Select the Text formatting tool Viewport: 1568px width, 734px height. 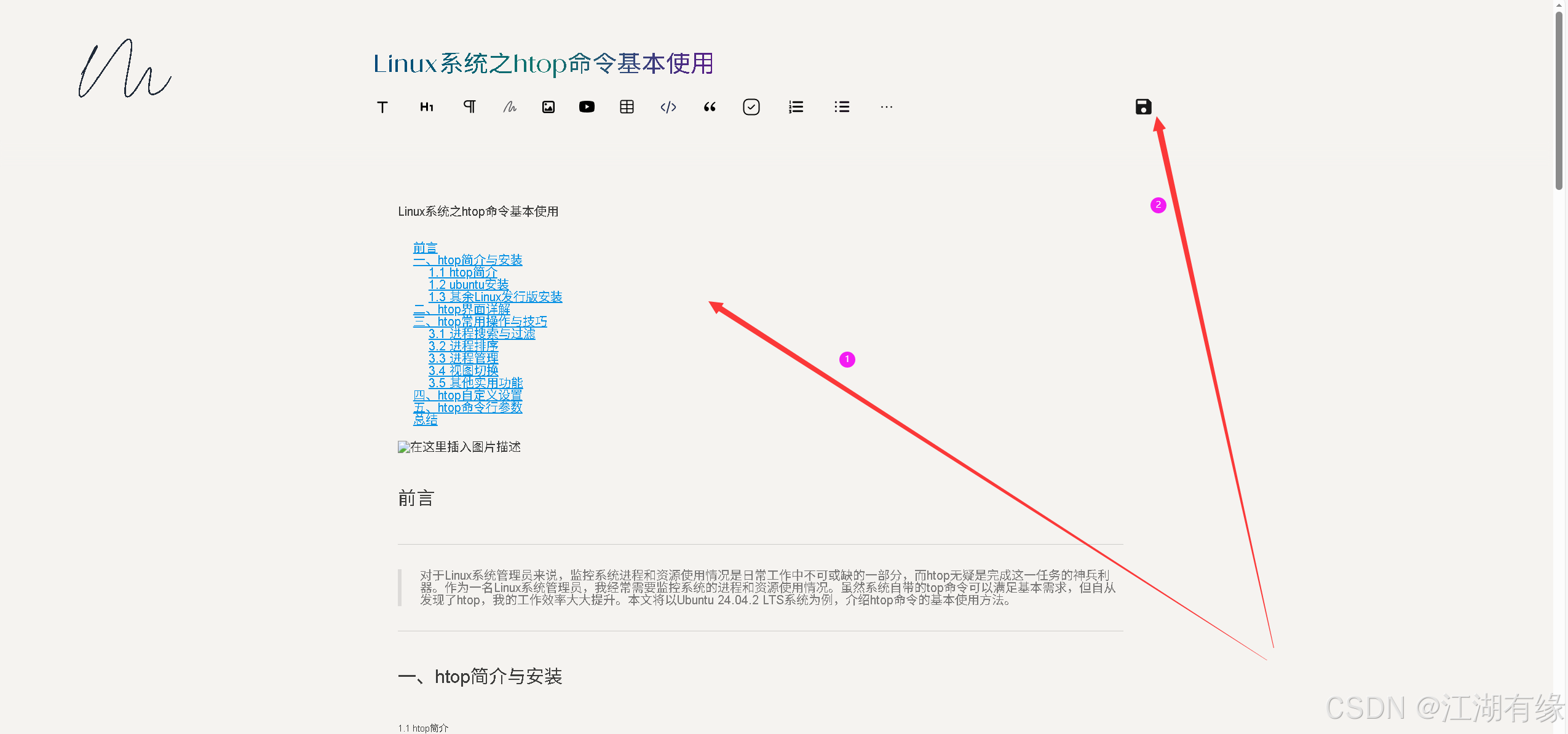[382, 106]
